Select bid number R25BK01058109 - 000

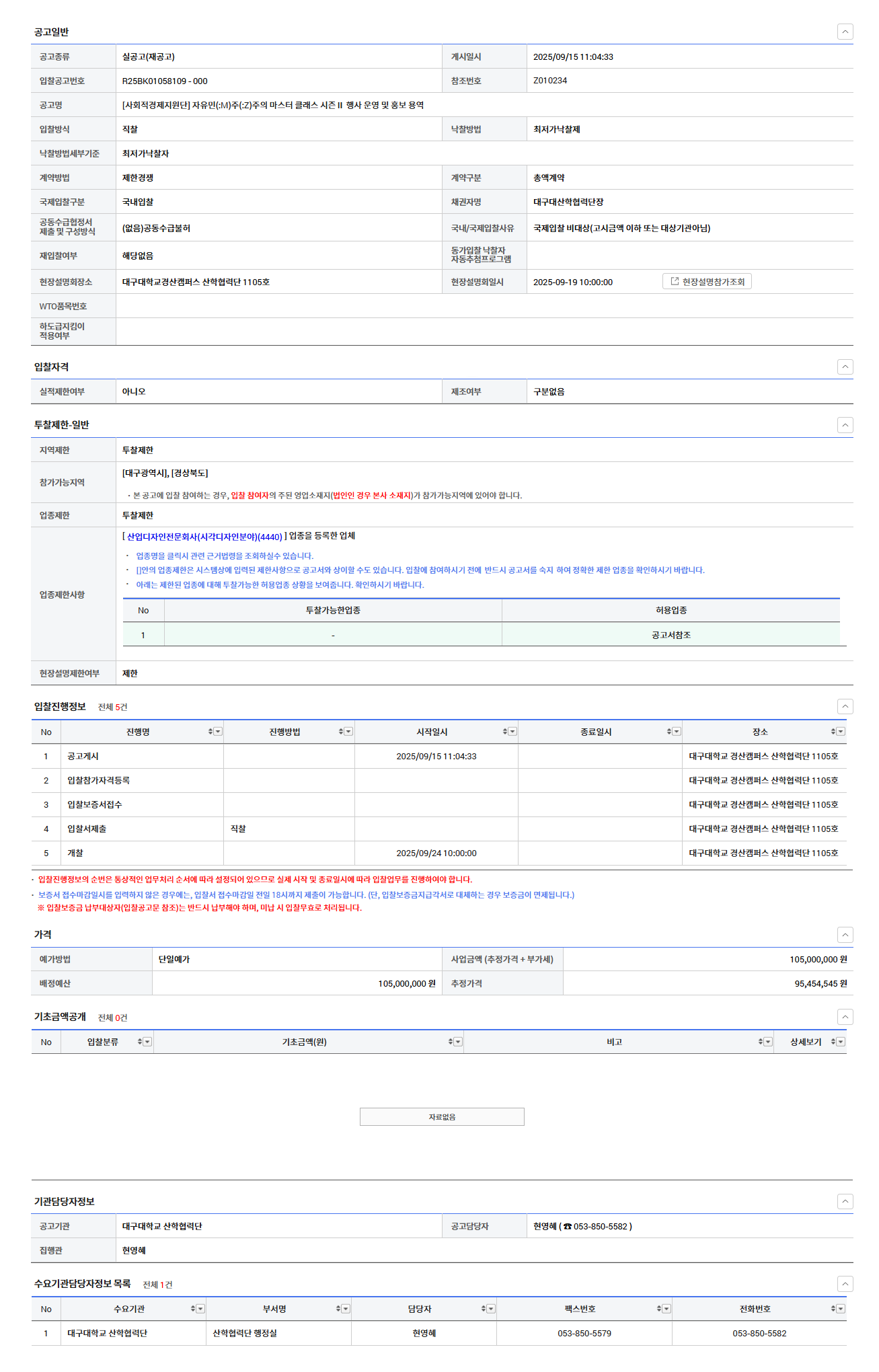tap(165, 81)
